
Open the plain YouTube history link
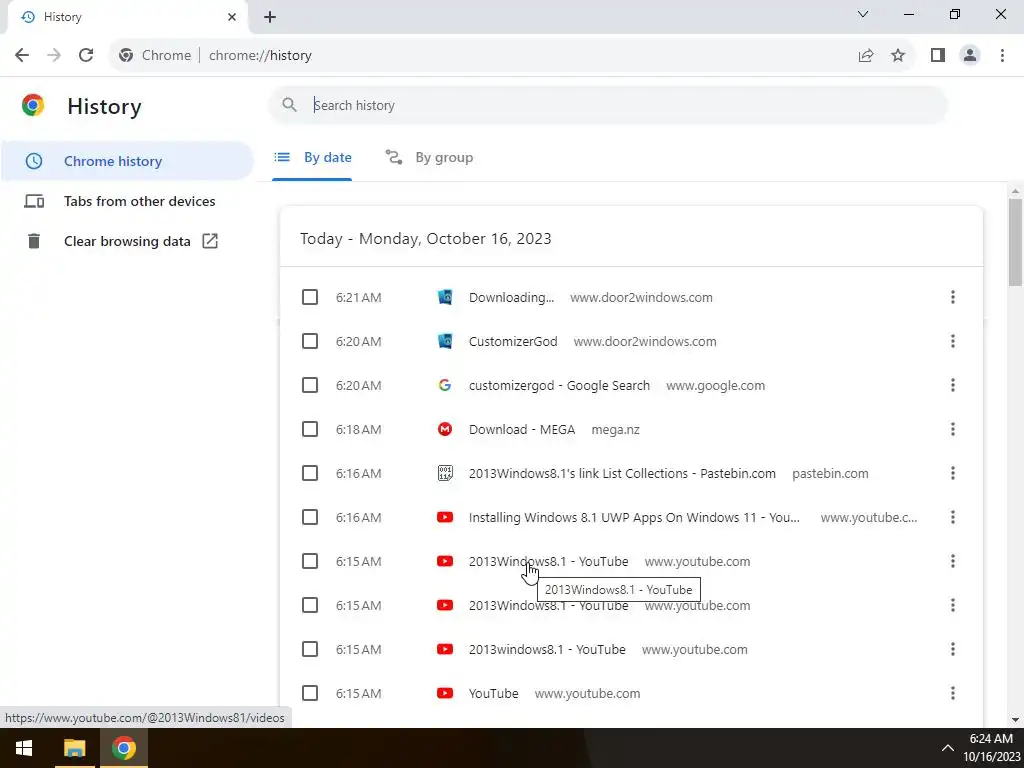tap(494, 694)
